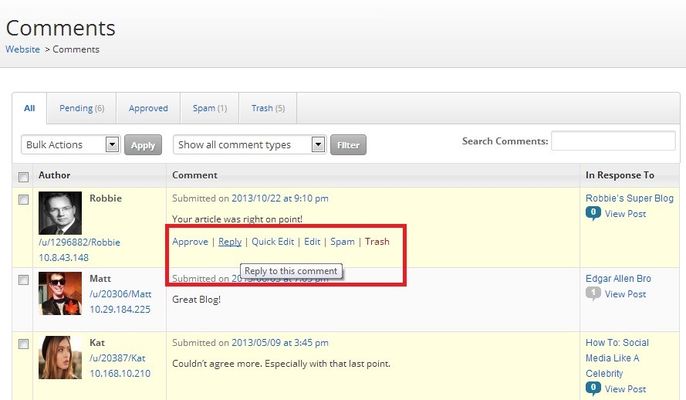Open the Bulk Actions dropdown
686x400 pixels.
(x=70, y=145)
